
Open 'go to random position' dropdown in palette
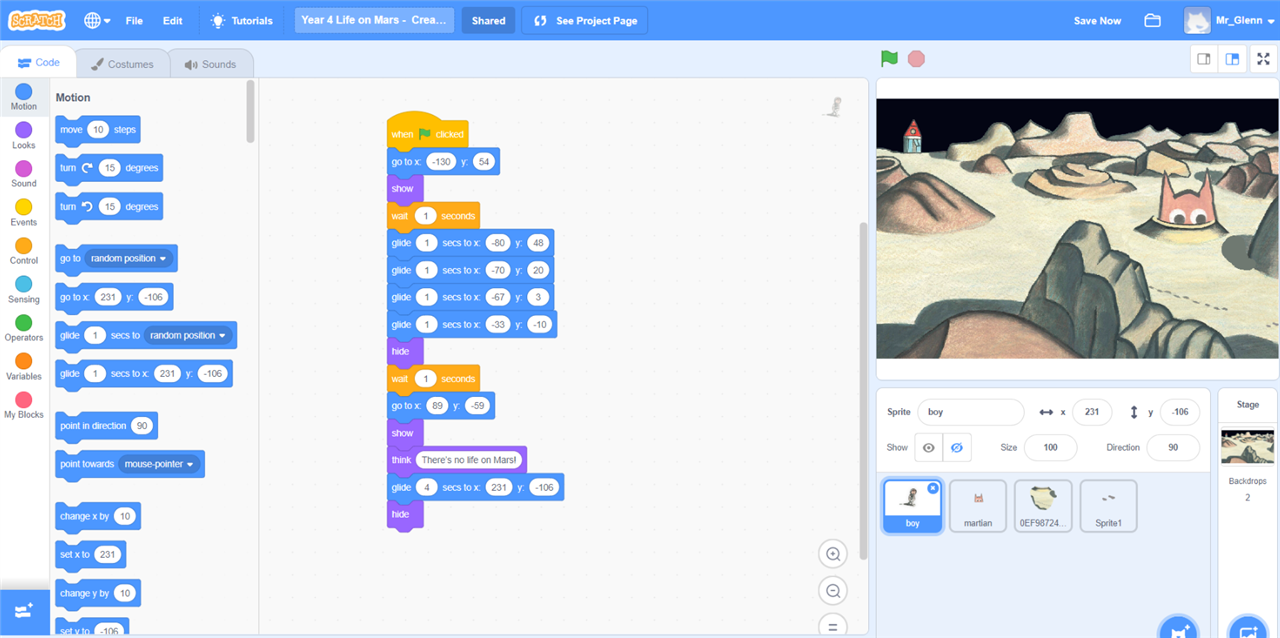click(x=129, y=259)
